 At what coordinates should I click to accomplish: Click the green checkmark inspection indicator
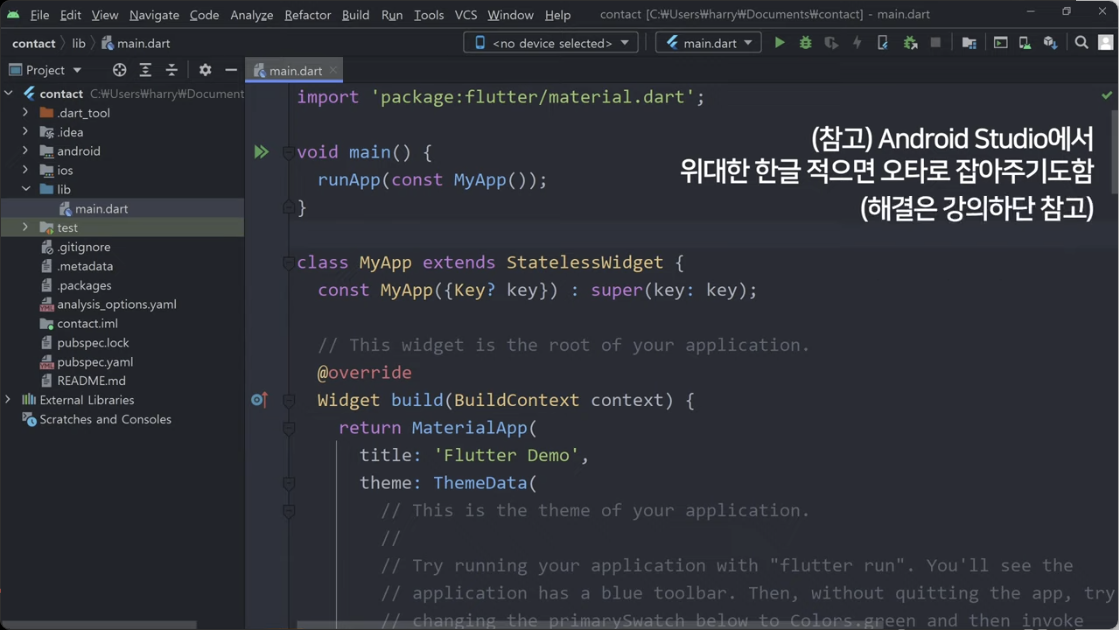point(1106,96)
